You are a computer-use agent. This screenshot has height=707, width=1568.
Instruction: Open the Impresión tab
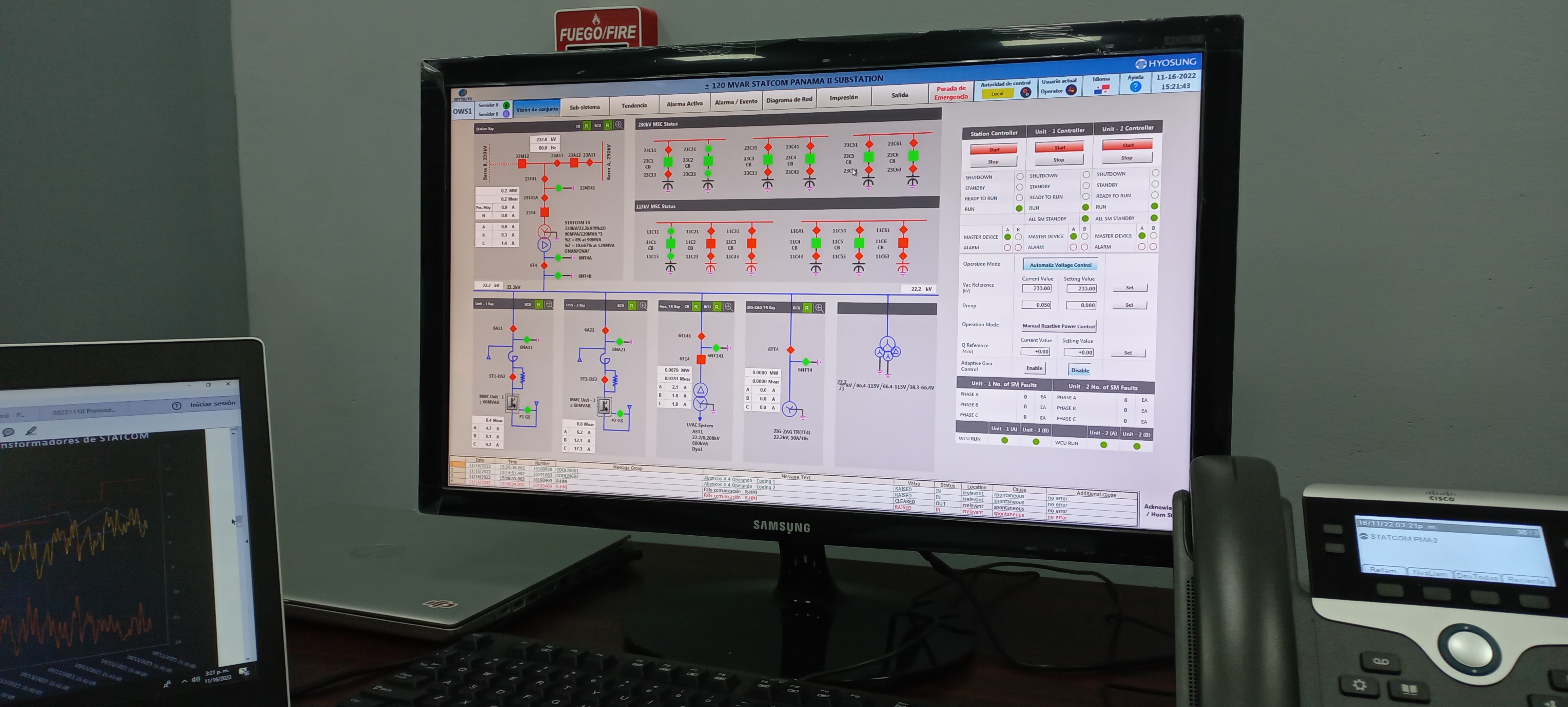[x=844, y=97]
